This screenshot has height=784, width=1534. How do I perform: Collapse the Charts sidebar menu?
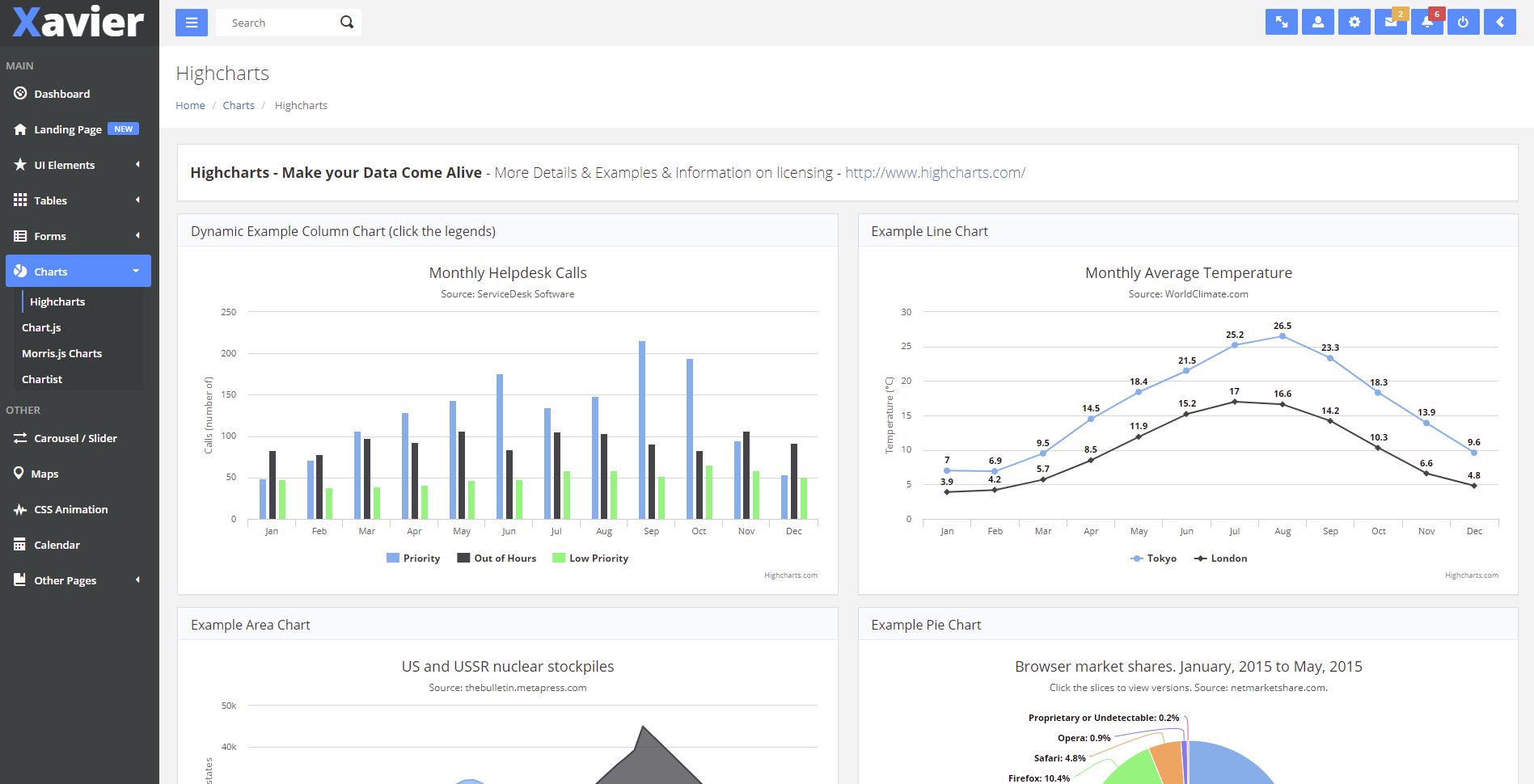coord(78,272)
